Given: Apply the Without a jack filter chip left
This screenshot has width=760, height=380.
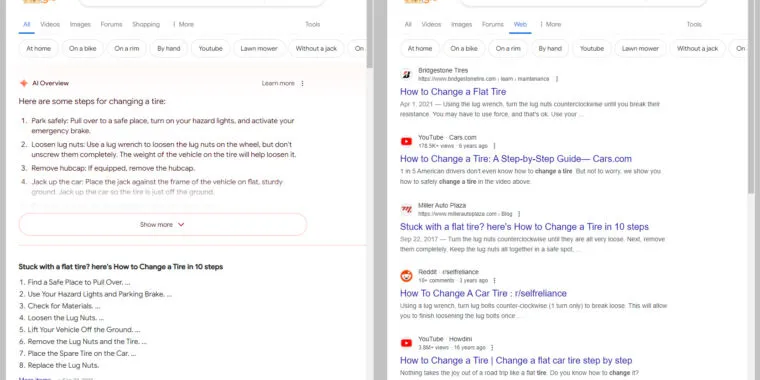Looking at the screenshot, I should (x=316, y=48).
